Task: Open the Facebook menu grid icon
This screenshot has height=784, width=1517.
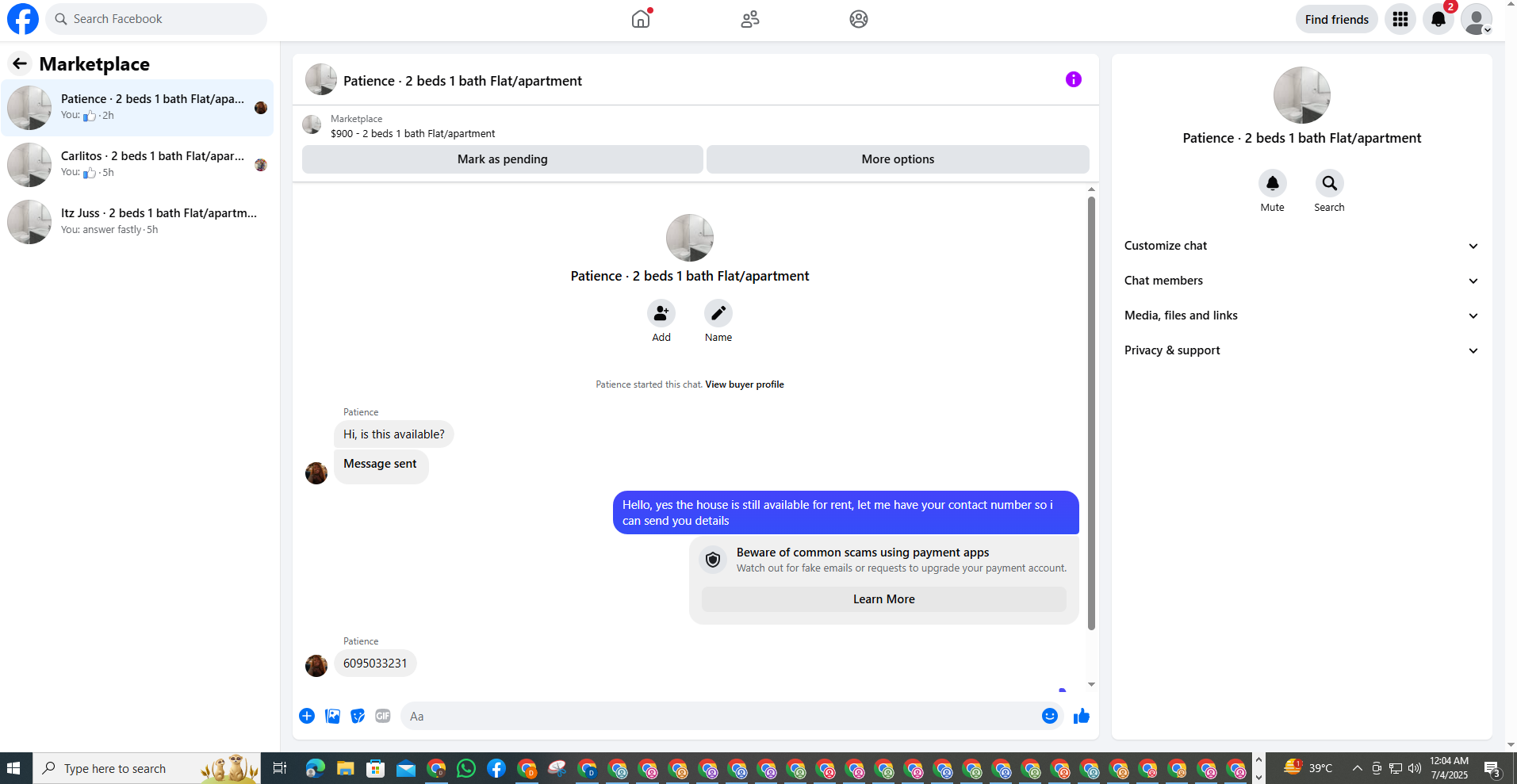Action: click(1400, 19)
